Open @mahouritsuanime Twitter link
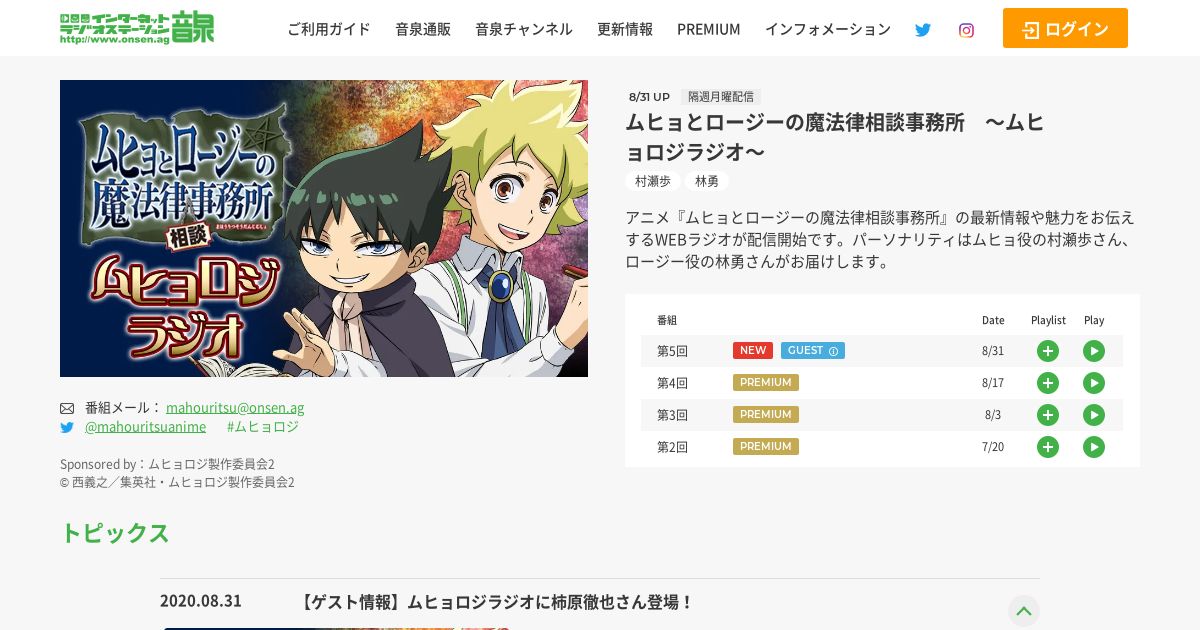This screenshot has height=630, width=1200. click(145, 426)
